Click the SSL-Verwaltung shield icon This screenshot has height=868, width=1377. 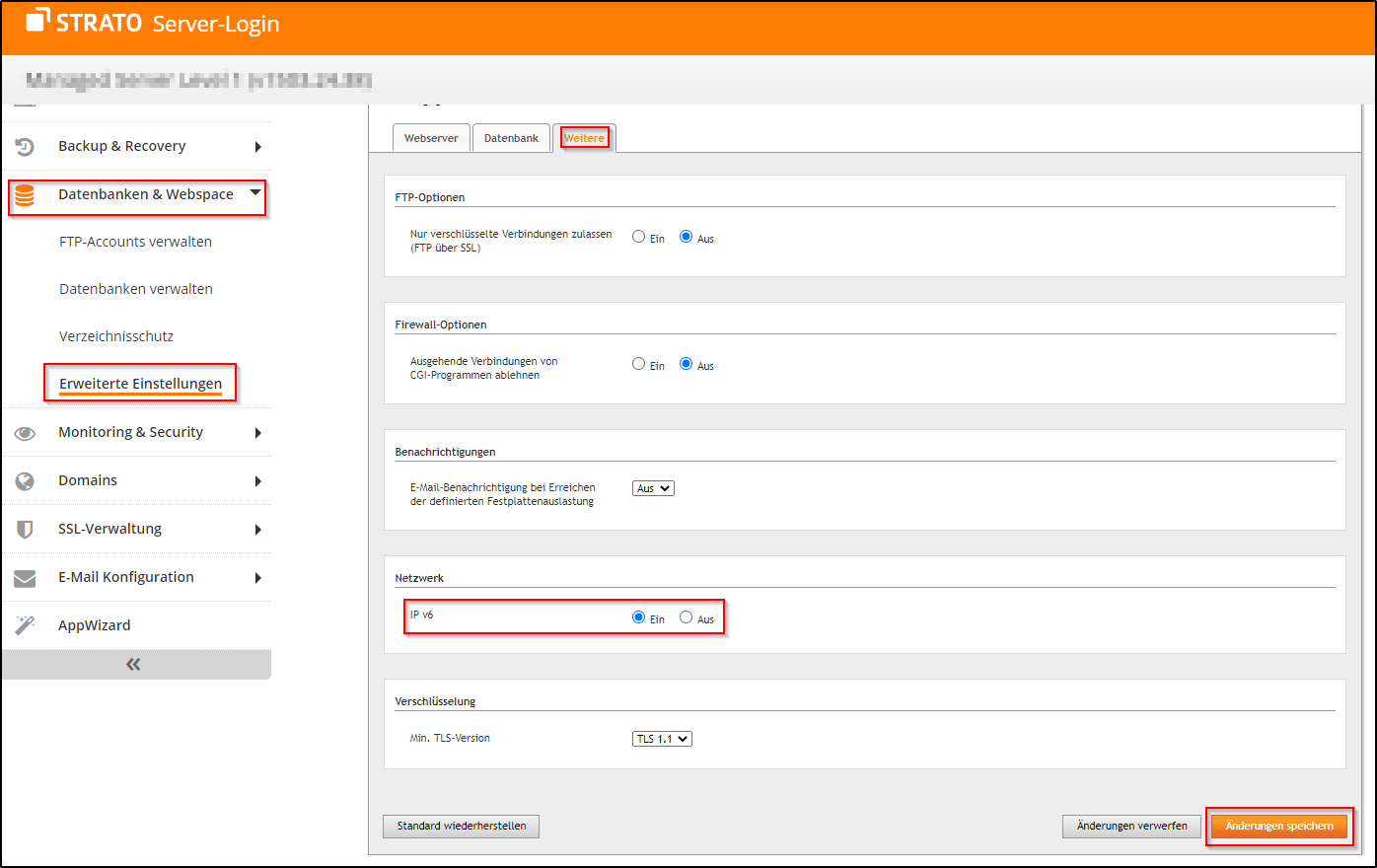[25, 530]
